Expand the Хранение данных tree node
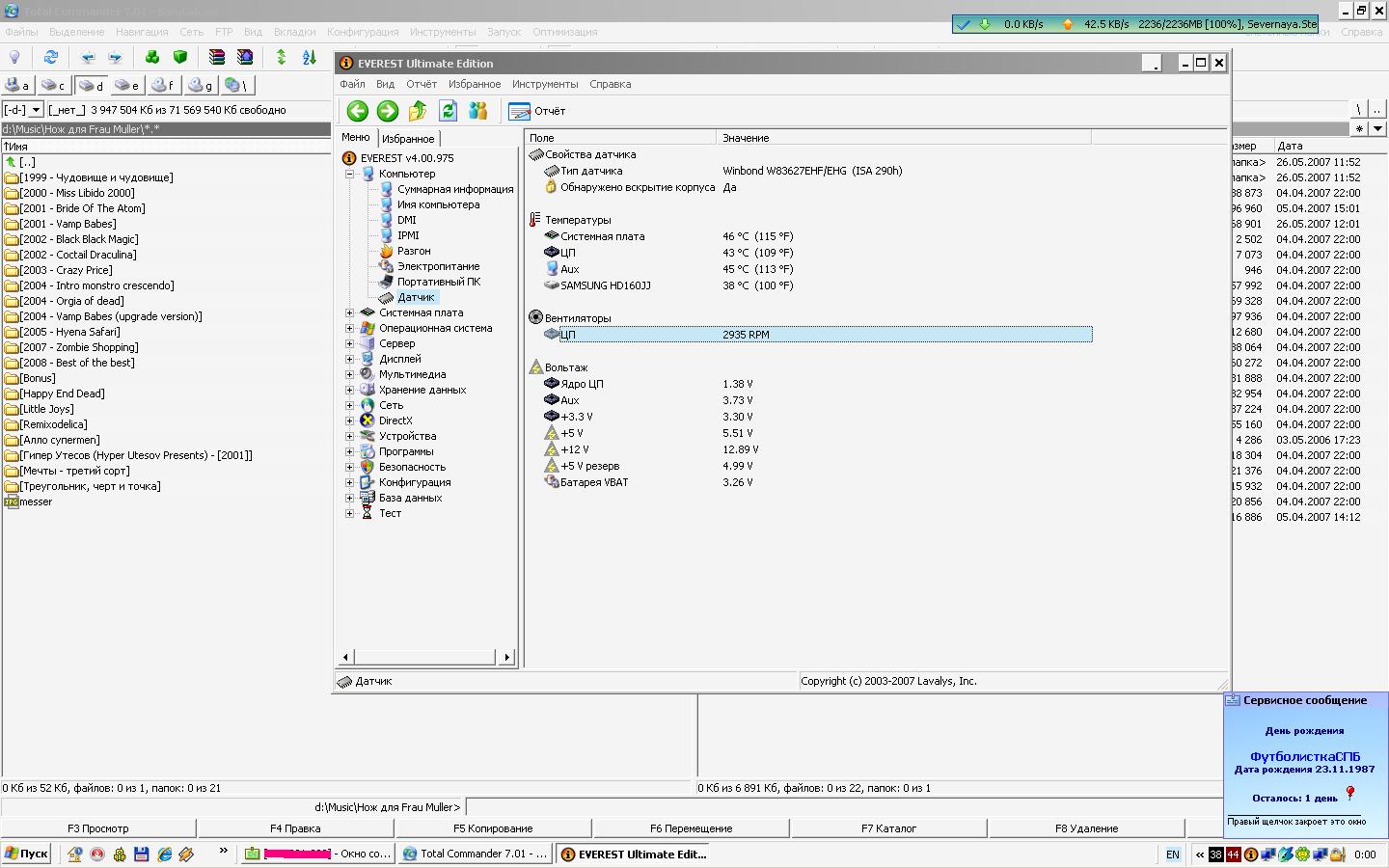The width and height of the screenshot is (1389, 868). [349, 390]
